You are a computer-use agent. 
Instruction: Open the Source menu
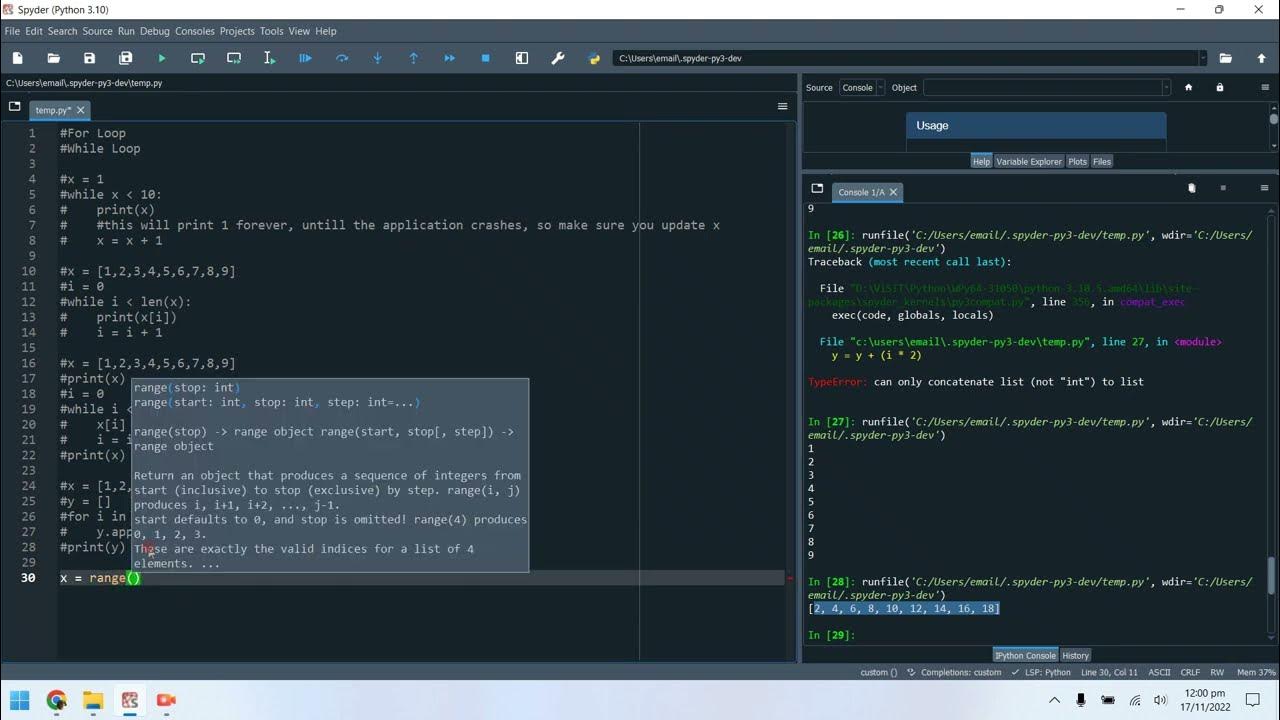[x=97, y=31]
